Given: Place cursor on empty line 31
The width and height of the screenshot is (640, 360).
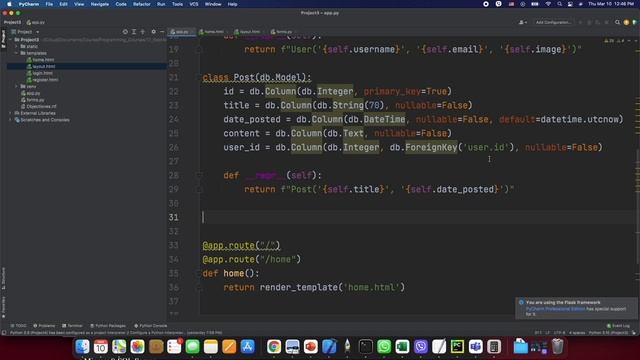Looking at the screenshot, I should click(416, 217).
